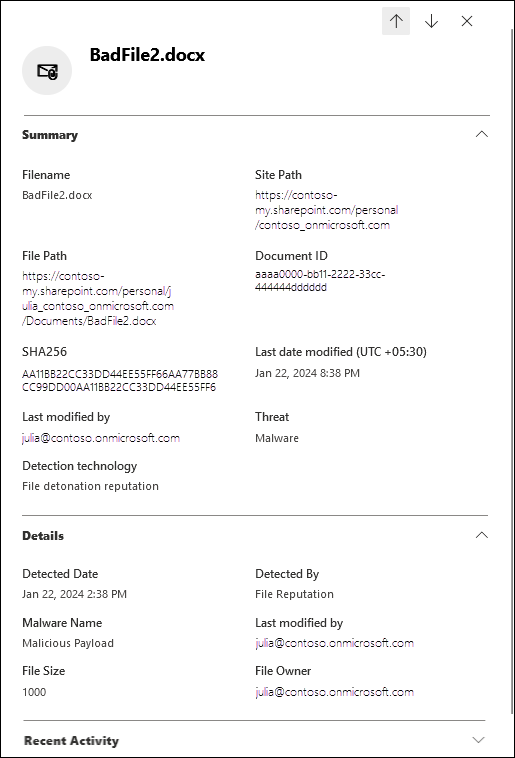Viewport: 515px width, 758px height.
Task: Close the BadFile2.docx details flyout
Action: point(467,21)
